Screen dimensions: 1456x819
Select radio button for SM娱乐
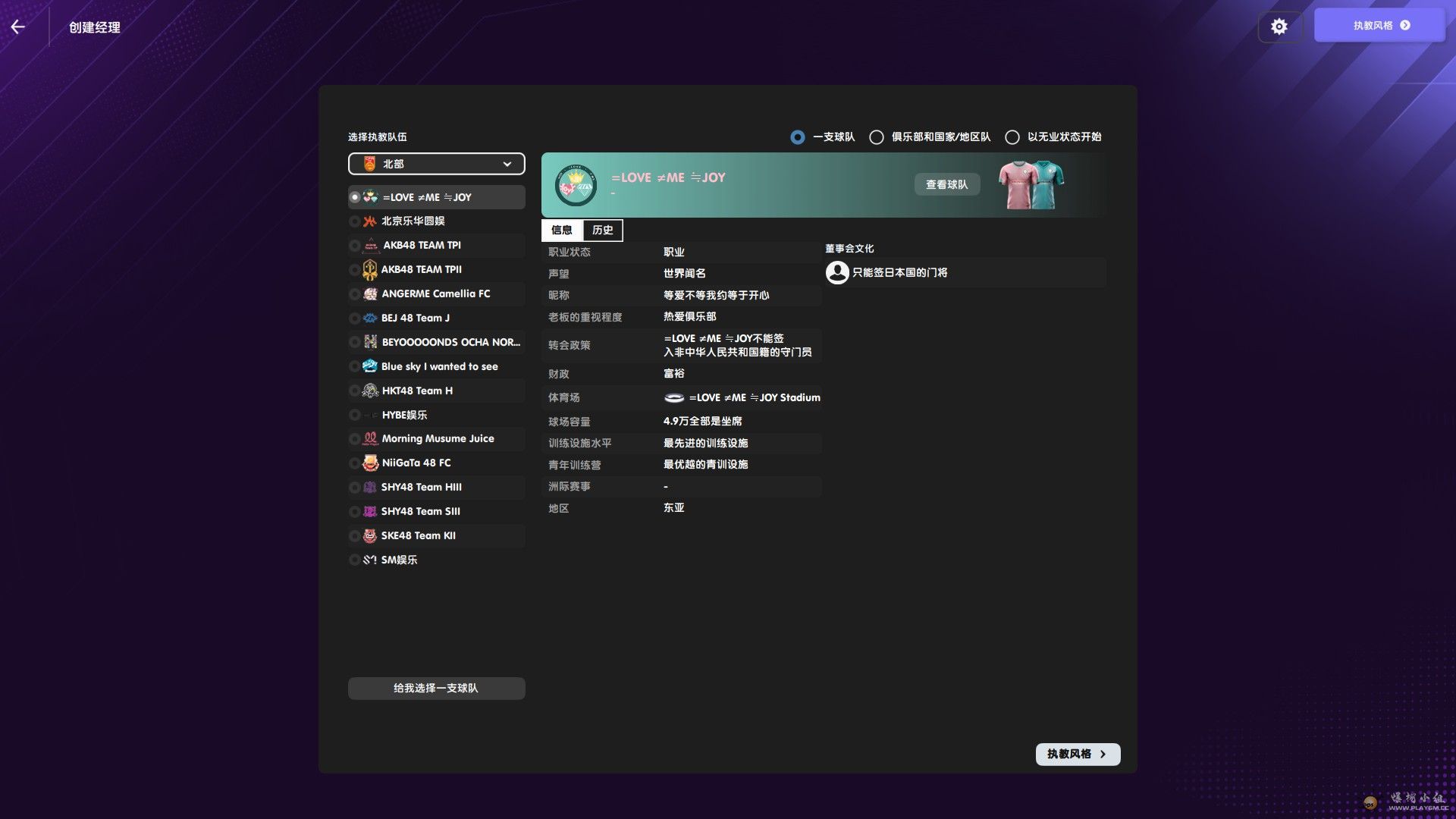354,560
